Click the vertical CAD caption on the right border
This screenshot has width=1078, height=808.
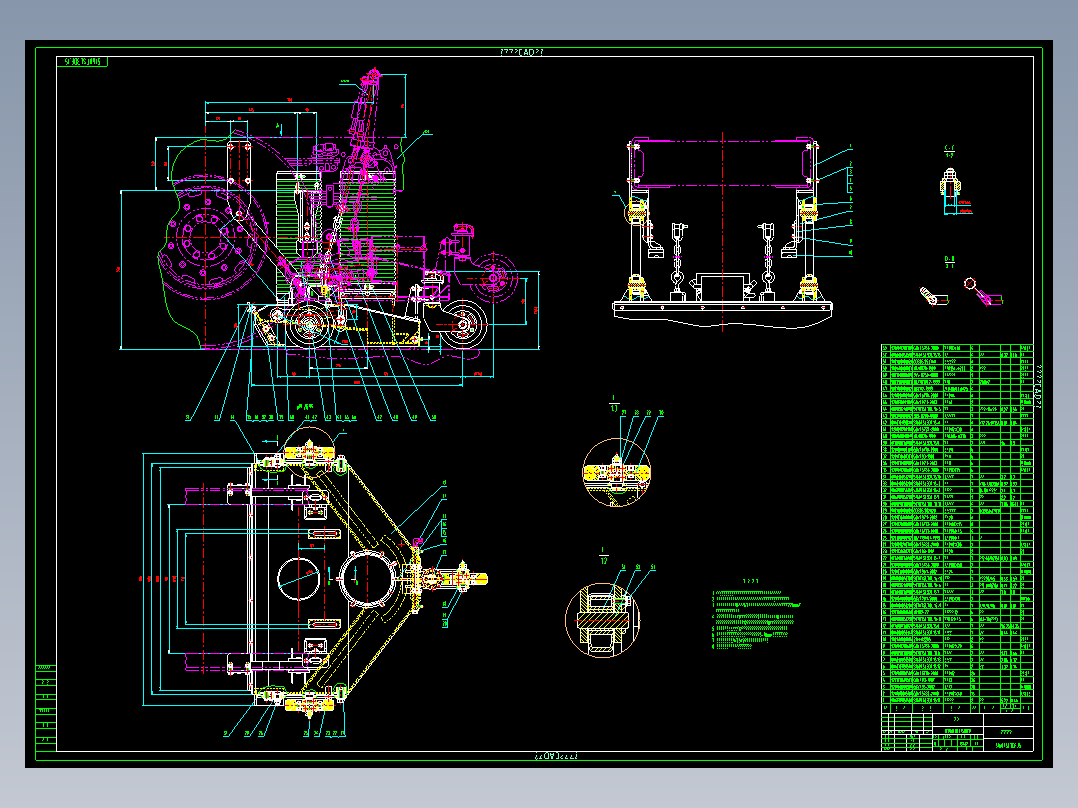coord(1038,386)
